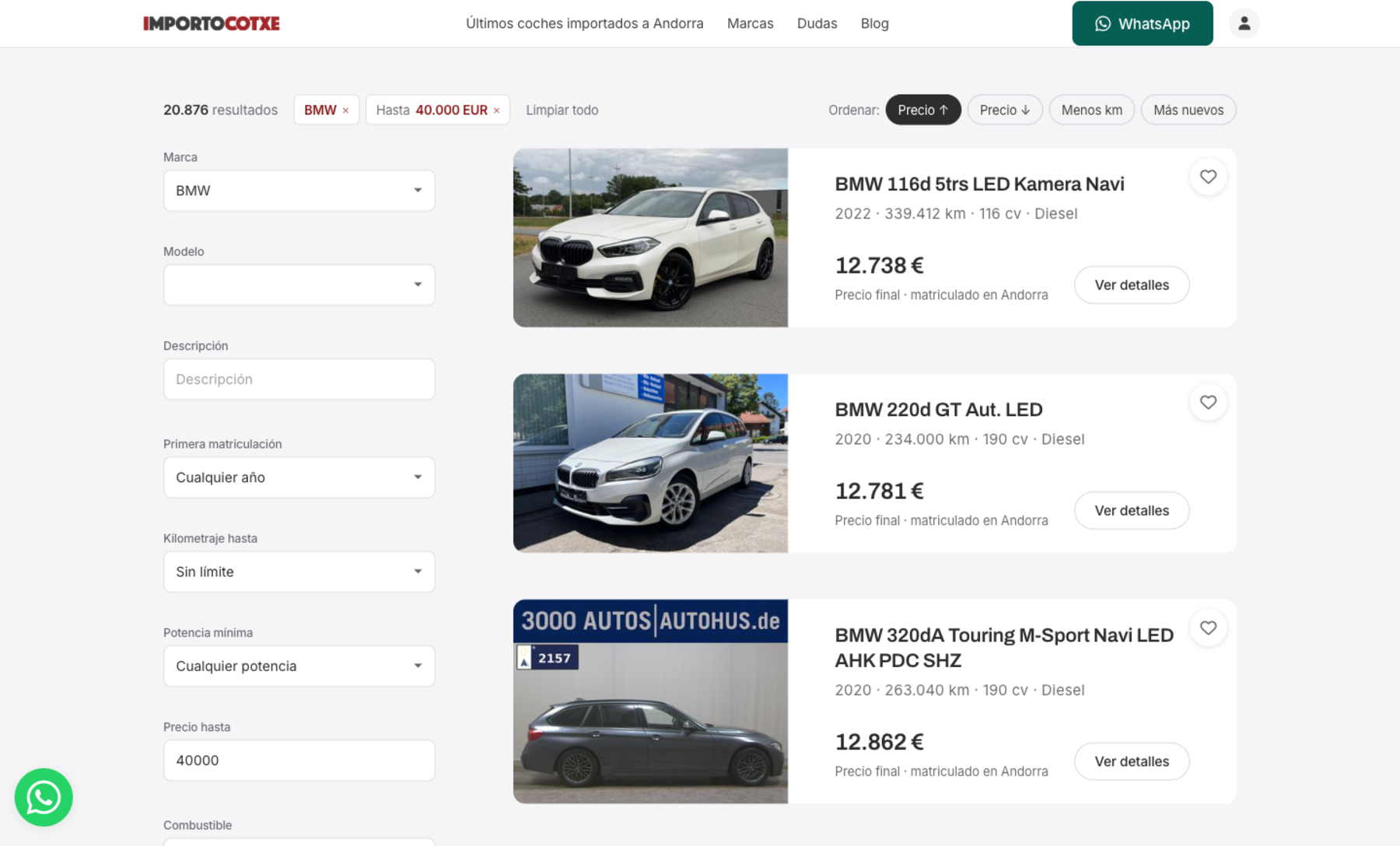
Task: Click the 12.781 € price
Action: point(880,491)
